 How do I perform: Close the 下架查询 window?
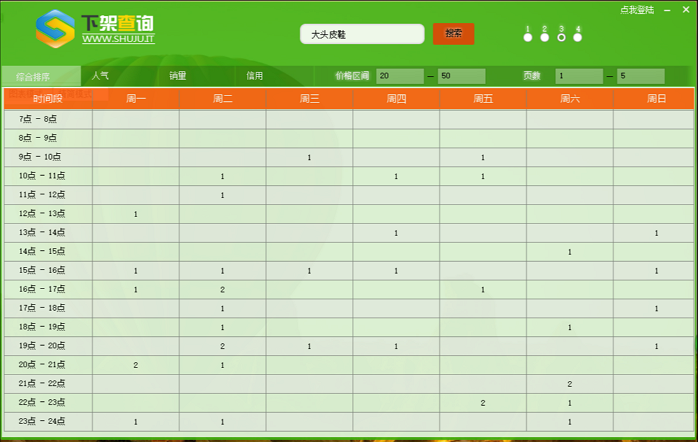(x=686, y=9)
